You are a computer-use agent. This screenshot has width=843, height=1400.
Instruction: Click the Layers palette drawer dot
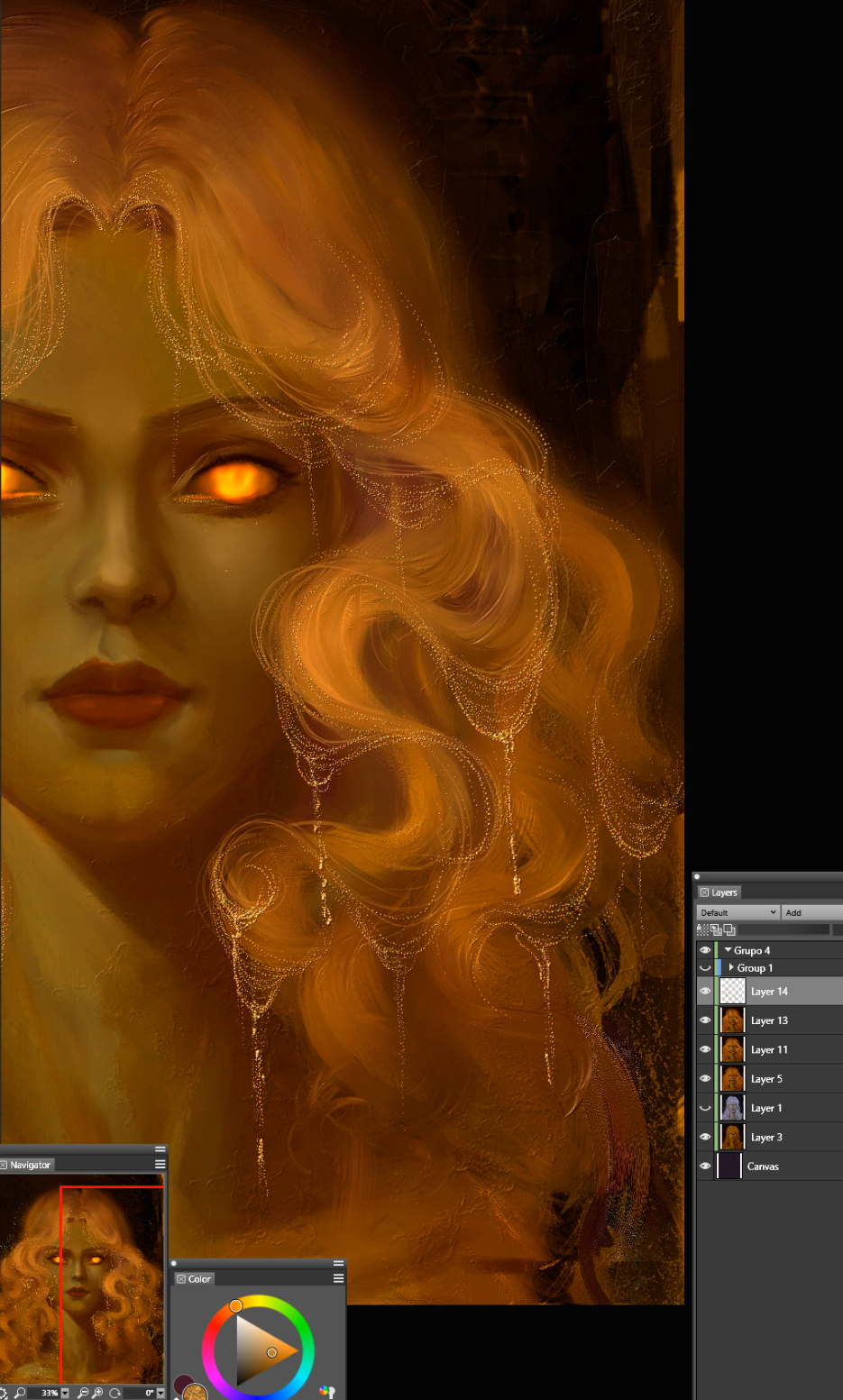point(697,876)
